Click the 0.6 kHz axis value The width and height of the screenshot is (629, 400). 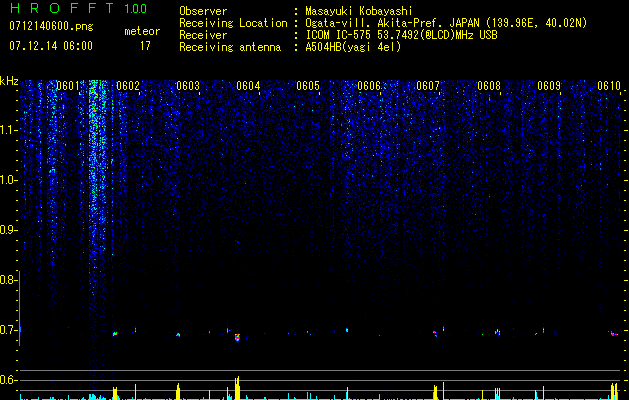click(8, 380)
